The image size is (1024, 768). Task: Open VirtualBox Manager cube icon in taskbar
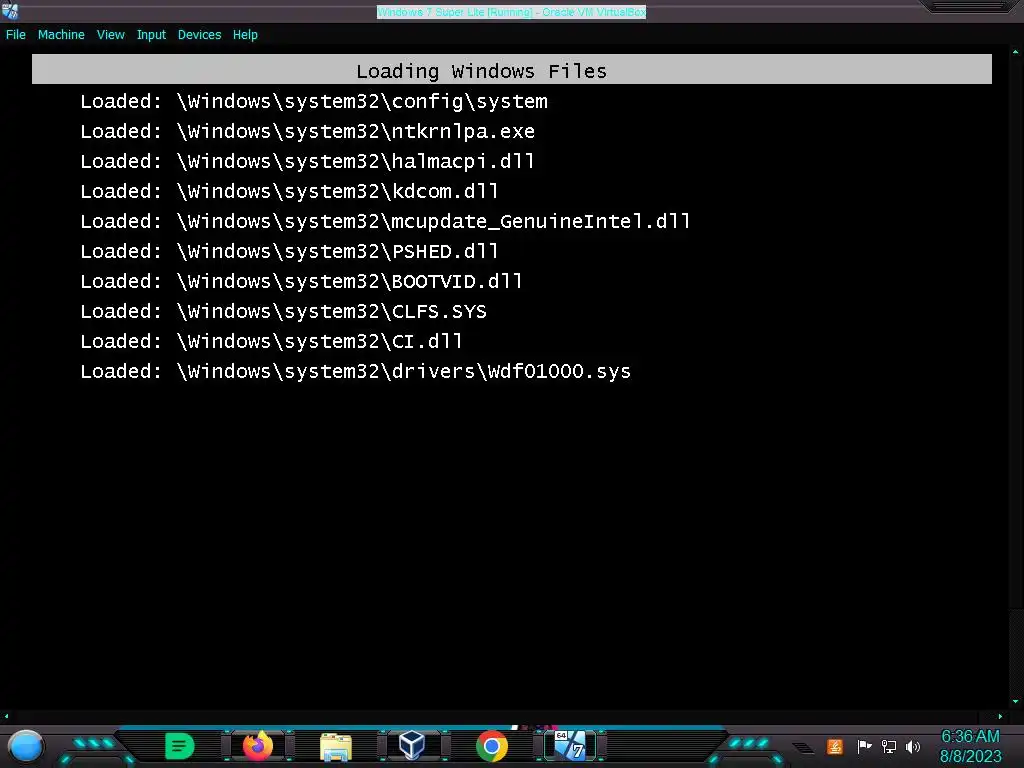click(412, 745)
